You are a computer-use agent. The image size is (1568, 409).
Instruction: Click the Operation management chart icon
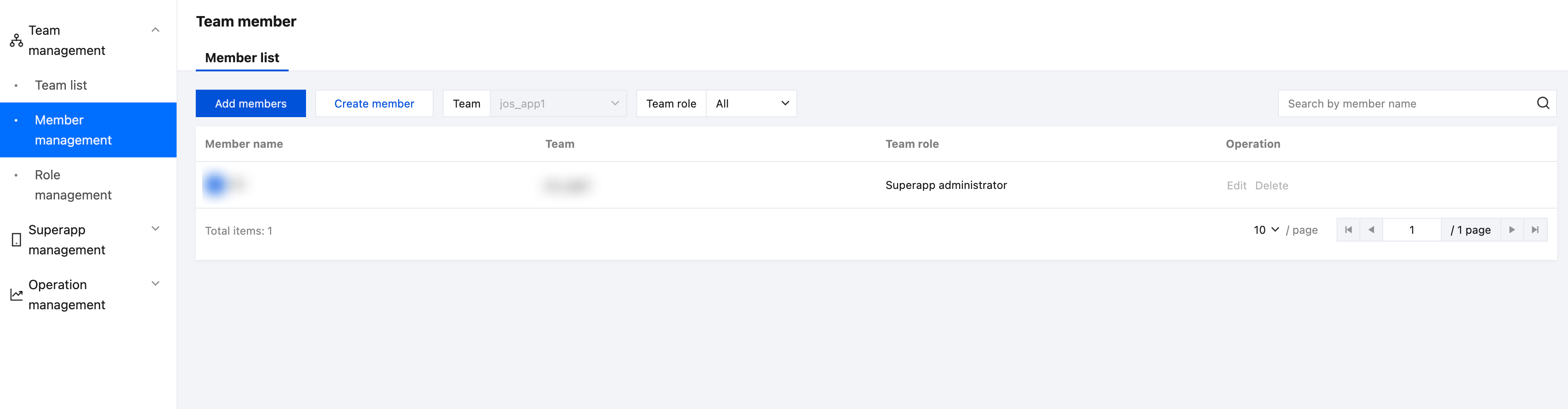(x=16, y=295)
